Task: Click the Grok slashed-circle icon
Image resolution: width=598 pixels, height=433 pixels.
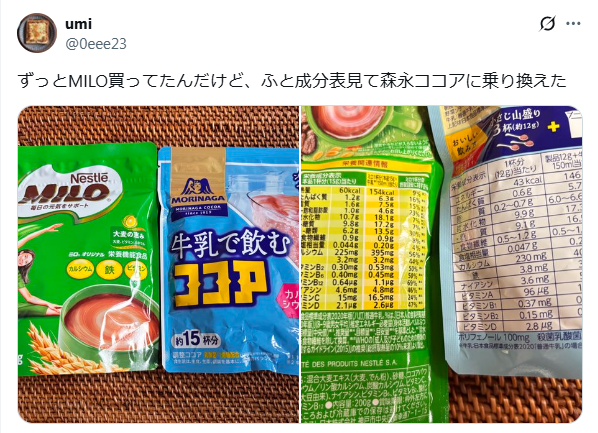Action: (547, 24)
